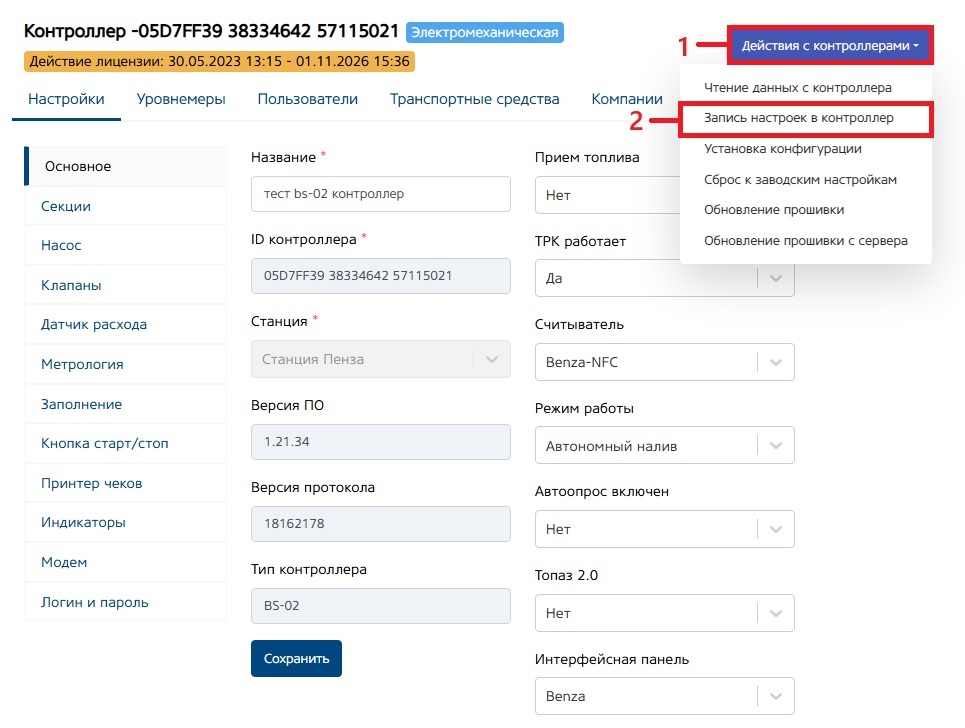
Task: Open the 'Пользователи' tab
Action: pos(307,99)
